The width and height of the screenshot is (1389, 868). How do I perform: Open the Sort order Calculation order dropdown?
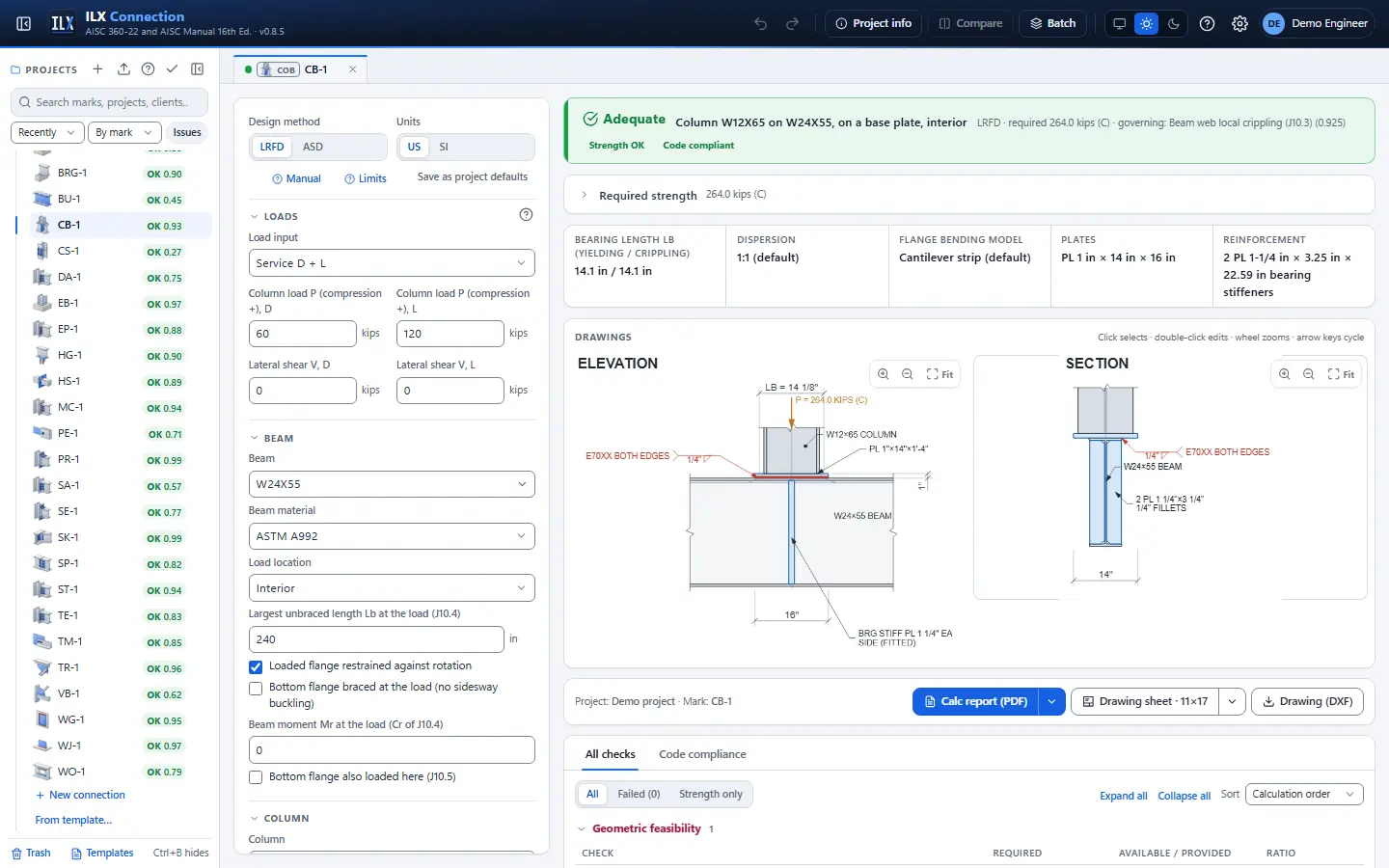(1304, 795)
